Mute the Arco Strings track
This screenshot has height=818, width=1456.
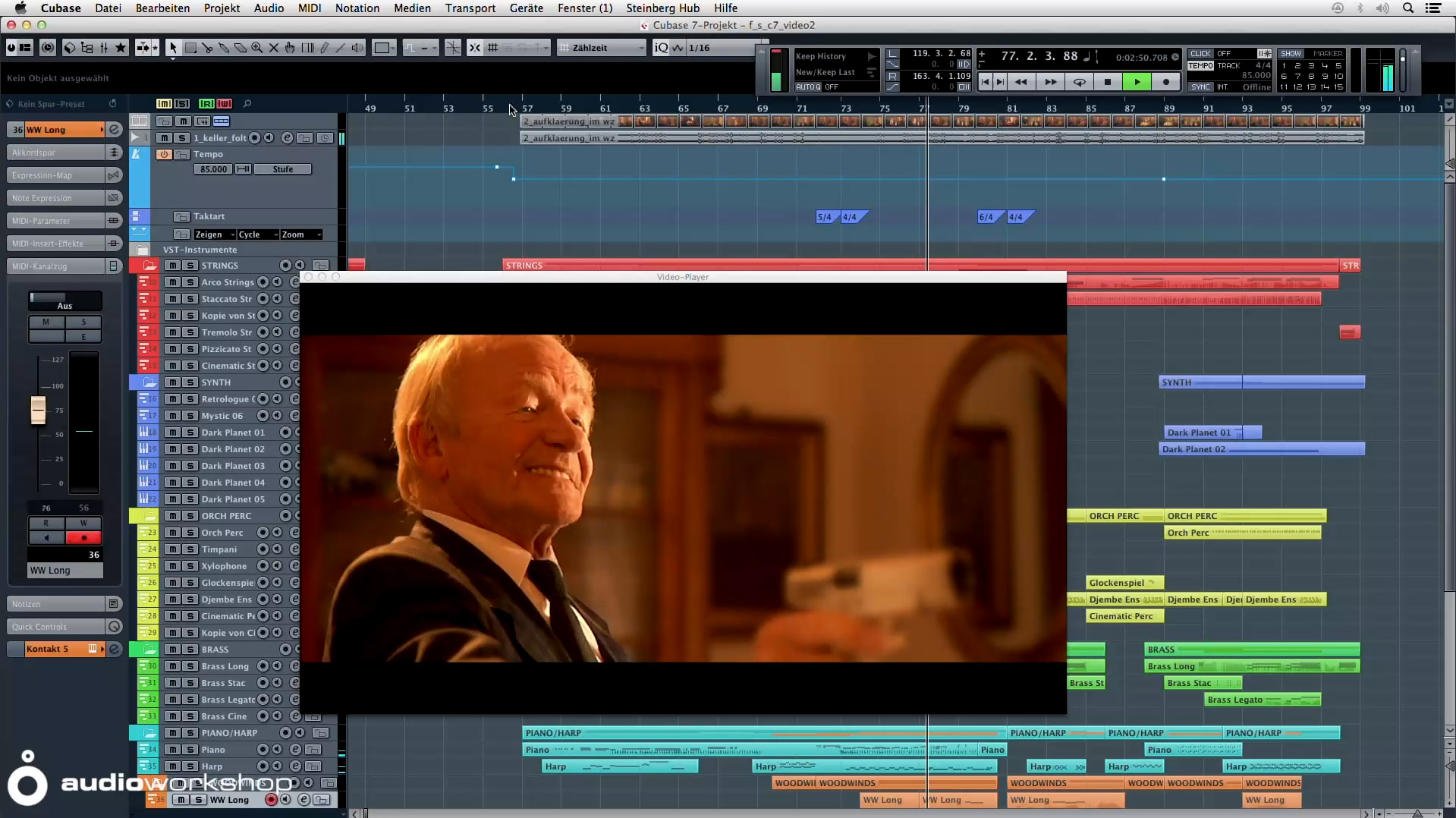tap(173, 282)
